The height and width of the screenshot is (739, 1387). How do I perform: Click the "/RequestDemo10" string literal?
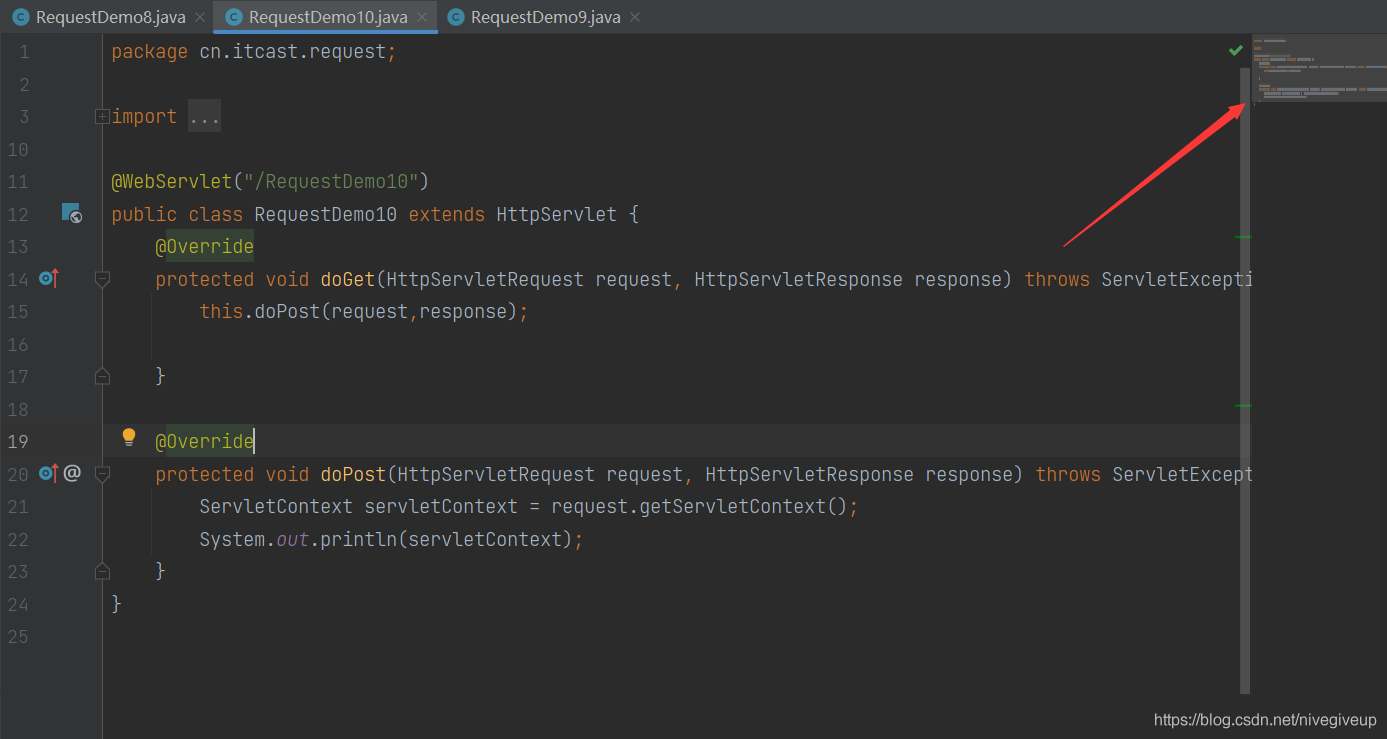point(330,182)
